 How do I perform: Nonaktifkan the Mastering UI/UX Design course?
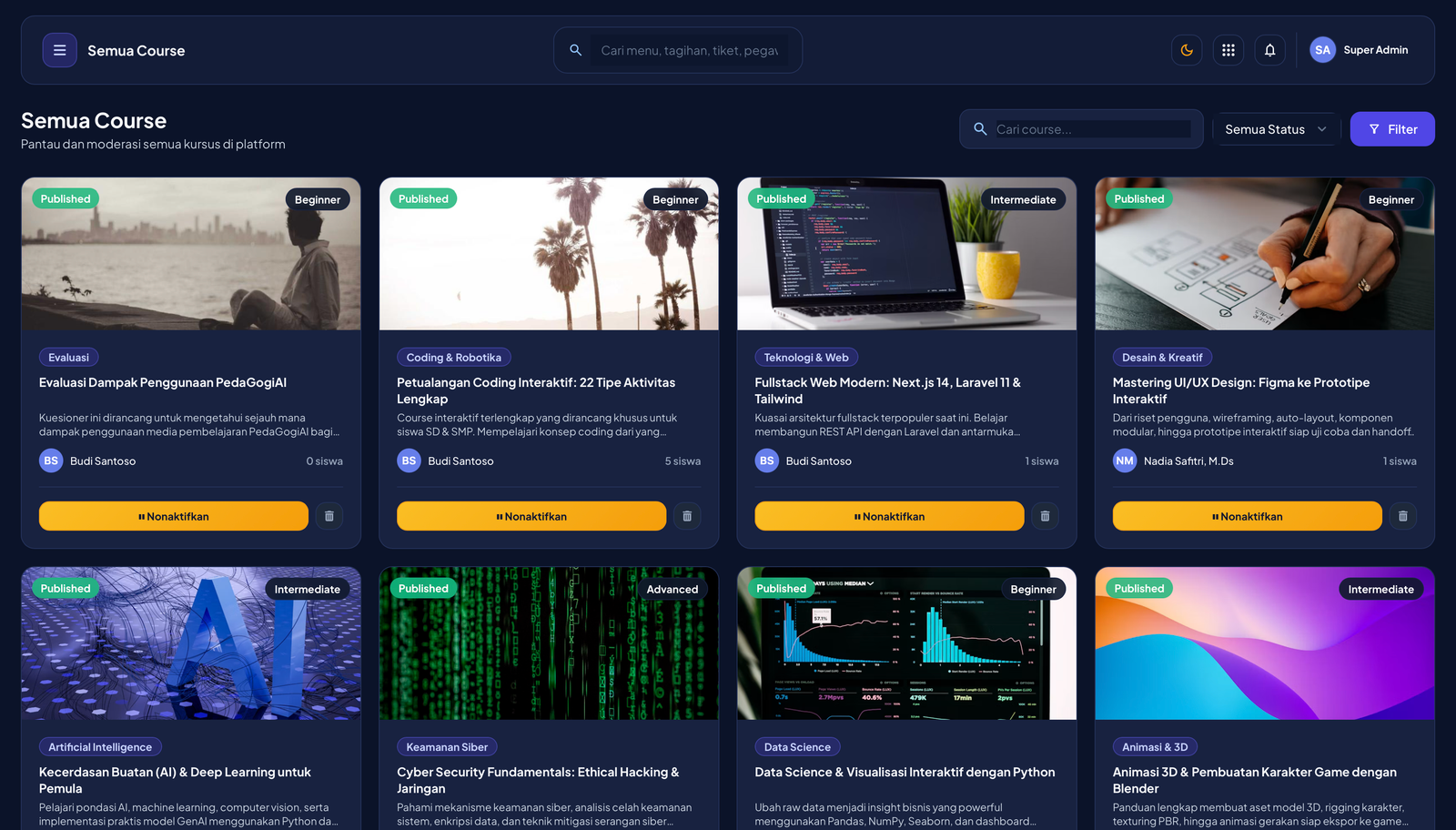coord(1248,516)
